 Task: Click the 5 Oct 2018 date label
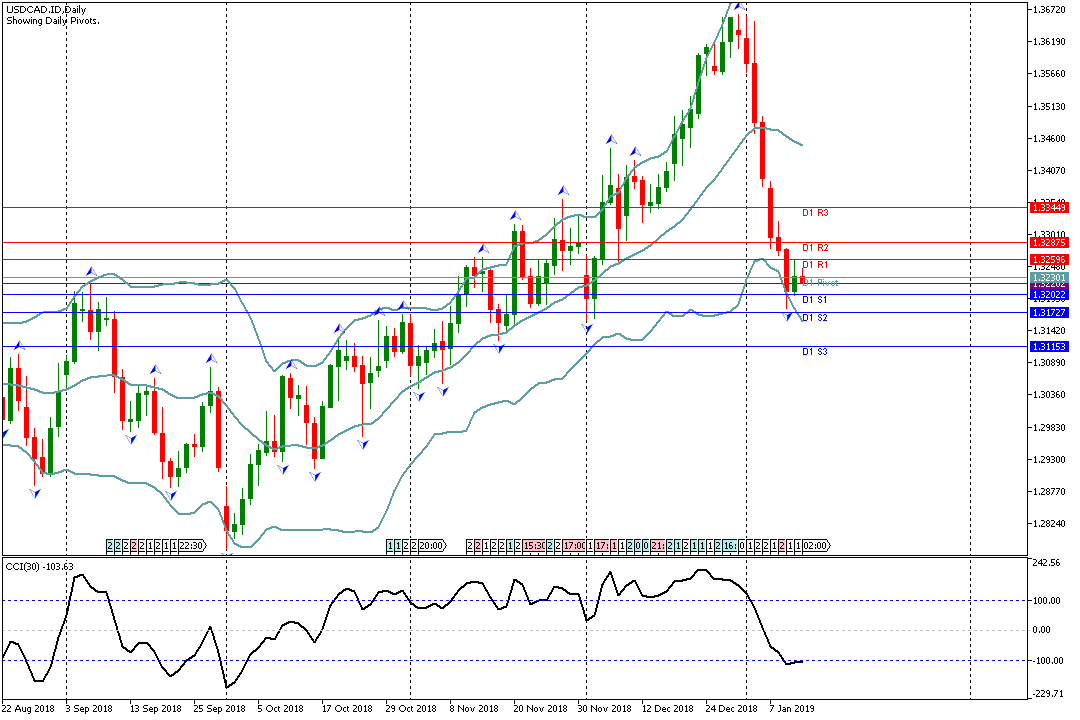pos(280,709)
